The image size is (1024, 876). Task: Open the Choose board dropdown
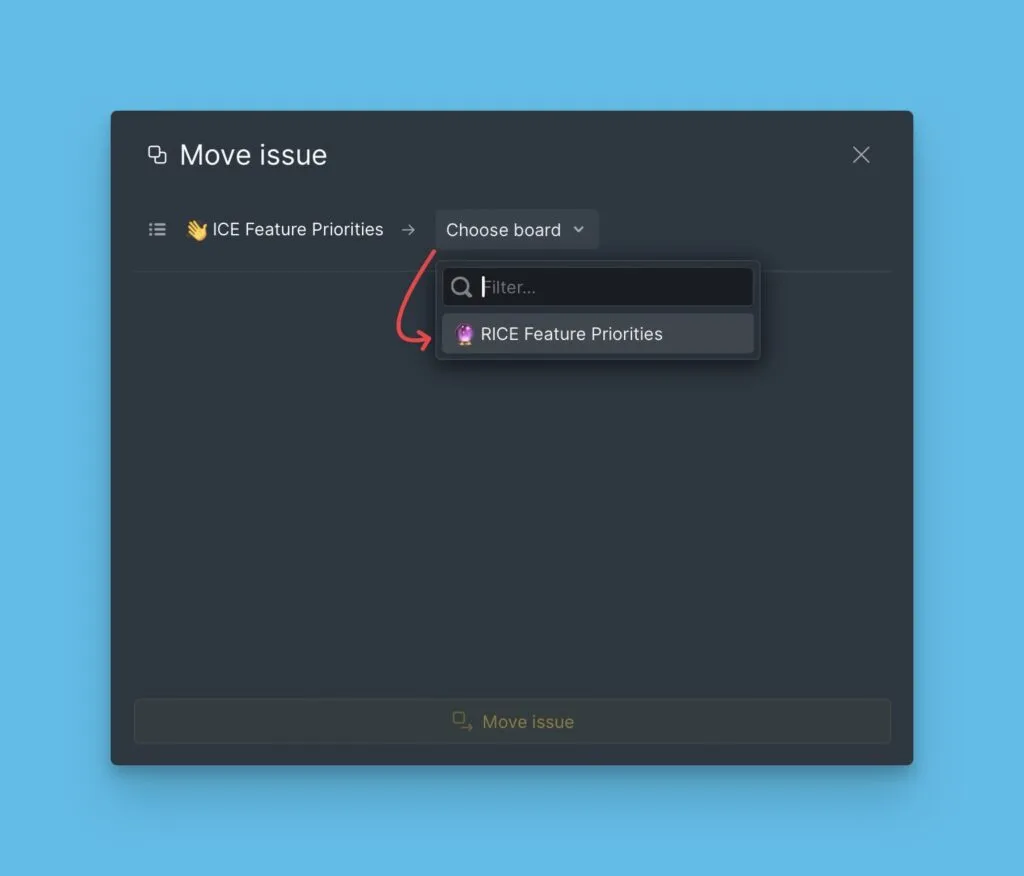tap(516, 229)
